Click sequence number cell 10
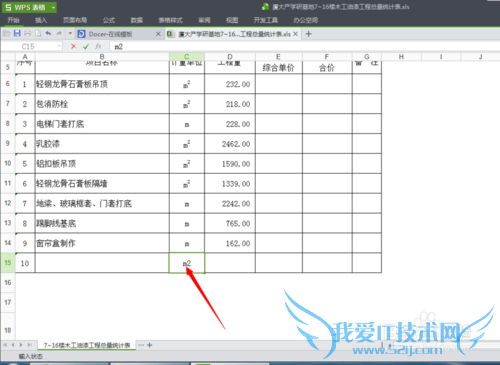500x365 pixels. (25, 263)
